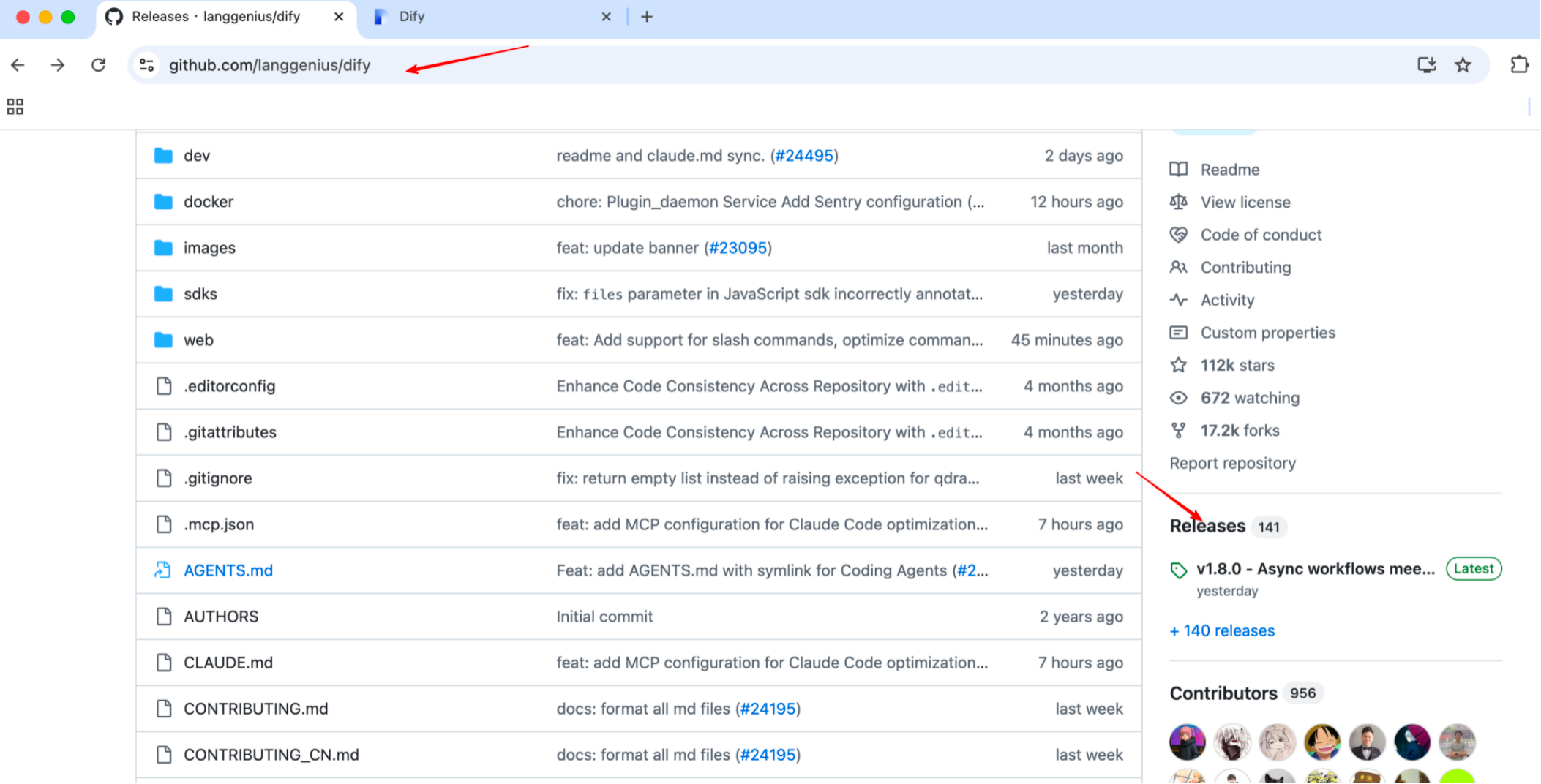Open the sdks folder
The width and height of the screenshot is (1541, 784).
(200, 294)
